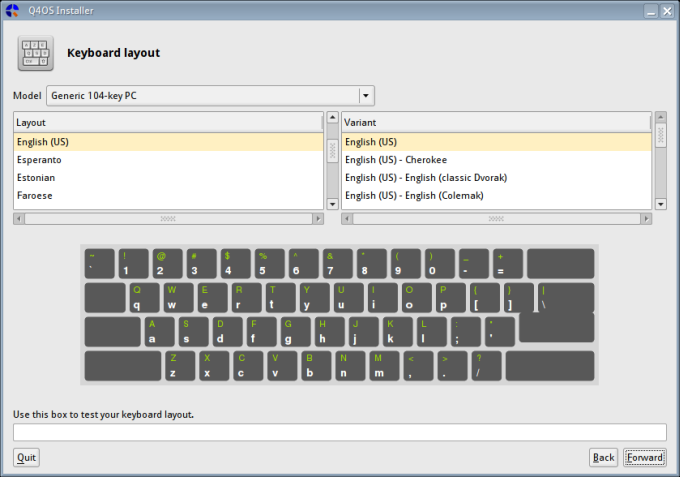Click the E key on keyboard preview
The image size is (680, 477).
[213, 297]
